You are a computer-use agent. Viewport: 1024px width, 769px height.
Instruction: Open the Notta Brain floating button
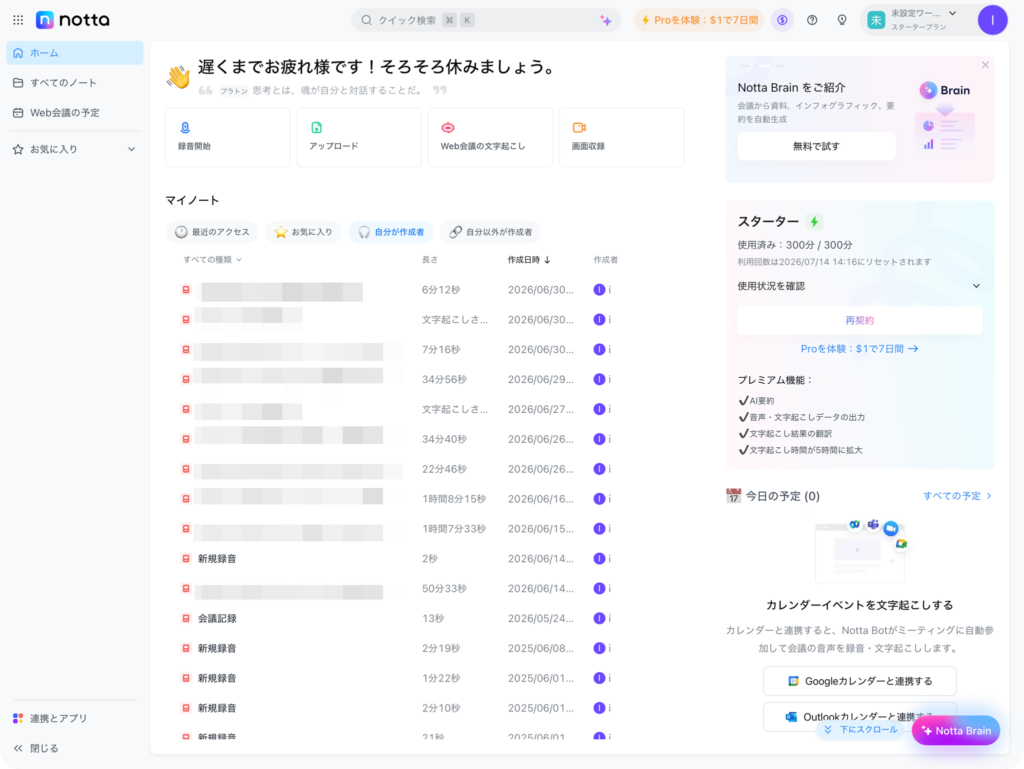tap(955, 730)
